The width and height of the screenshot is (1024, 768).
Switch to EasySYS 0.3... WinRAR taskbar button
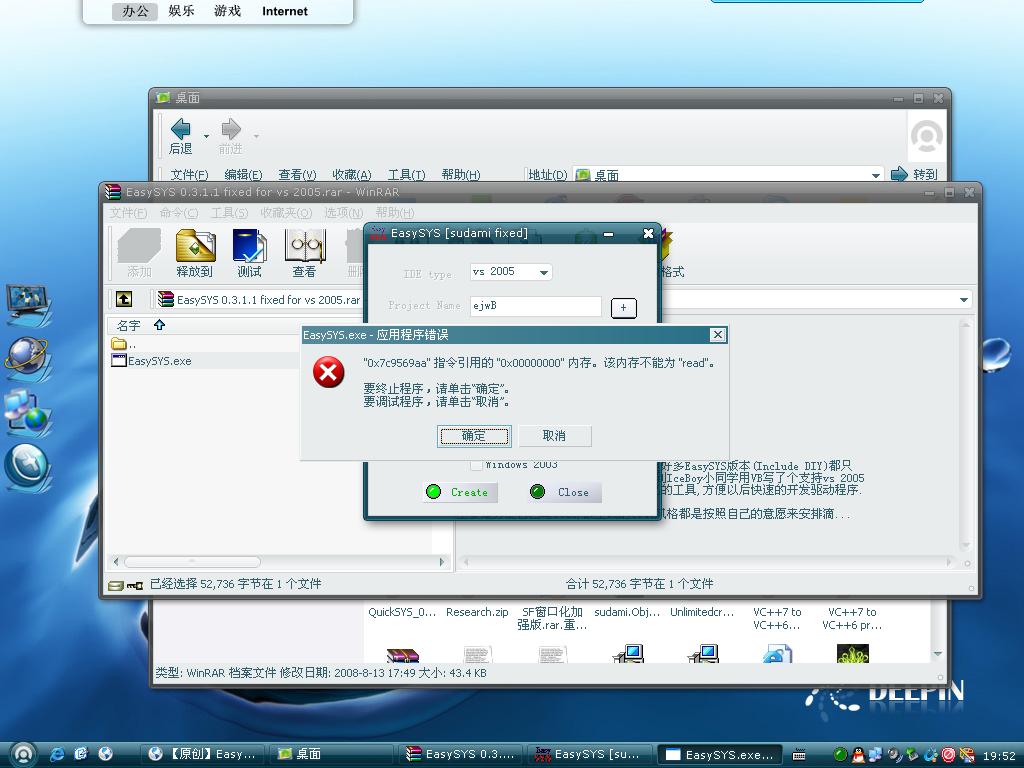[461, 754]
